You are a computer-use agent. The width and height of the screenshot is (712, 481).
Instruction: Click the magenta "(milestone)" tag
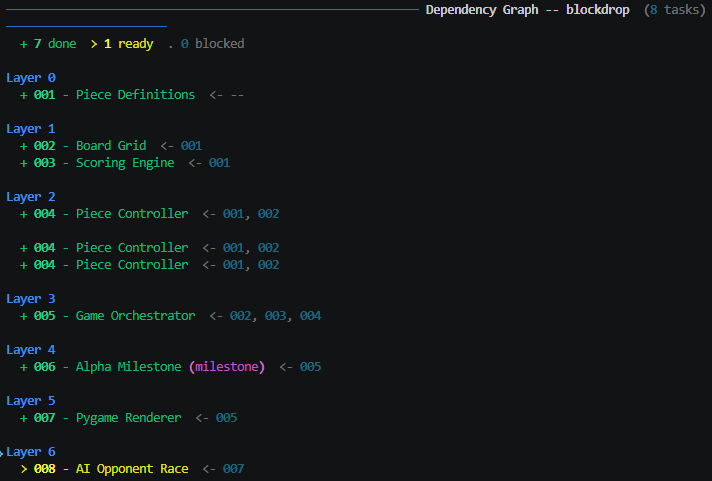[227, 367]
